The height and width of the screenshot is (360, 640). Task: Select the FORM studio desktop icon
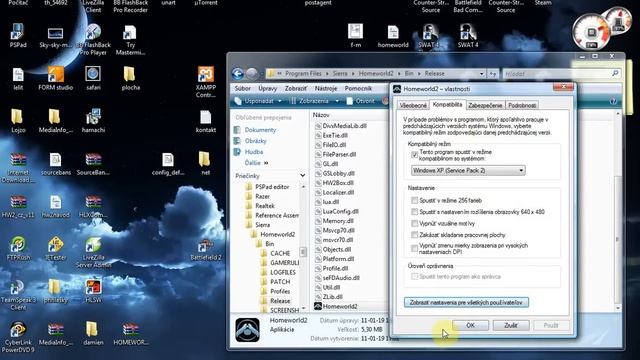coord(56,78)
